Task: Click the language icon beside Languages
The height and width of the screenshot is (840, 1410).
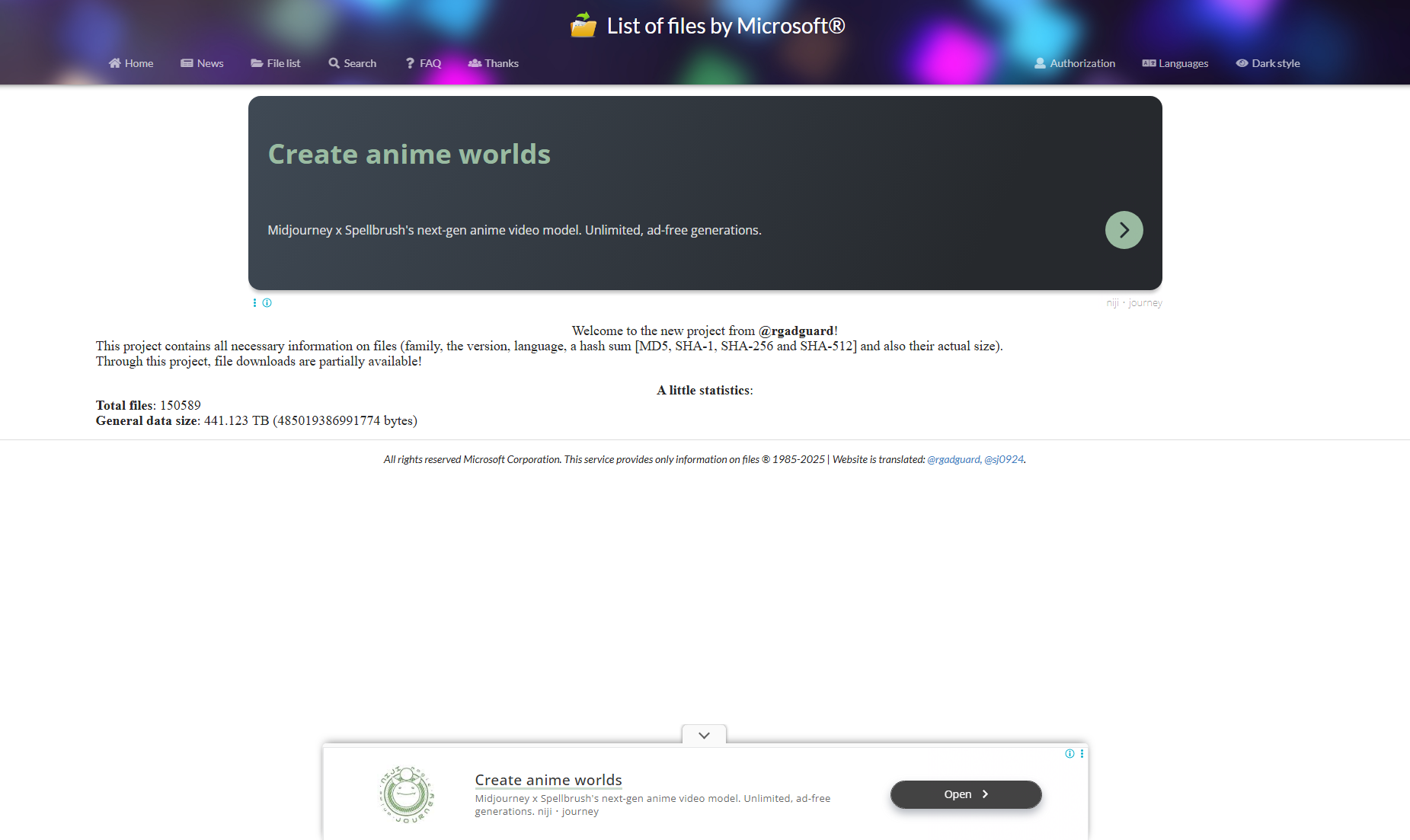Action: (1149, 63)
